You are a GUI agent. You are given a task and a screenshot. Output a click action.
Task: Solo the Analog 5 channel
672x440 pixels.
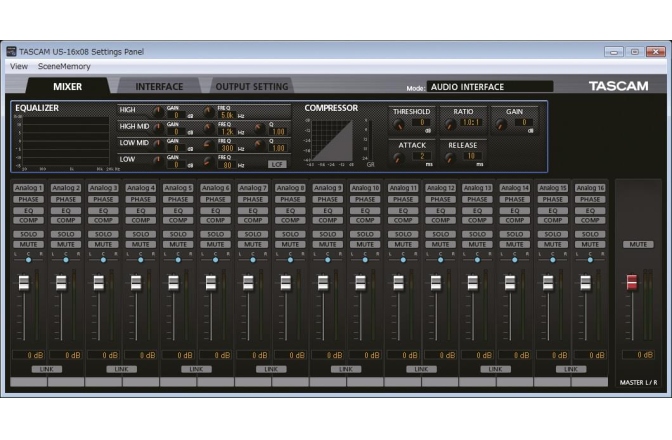pos(178,234)
